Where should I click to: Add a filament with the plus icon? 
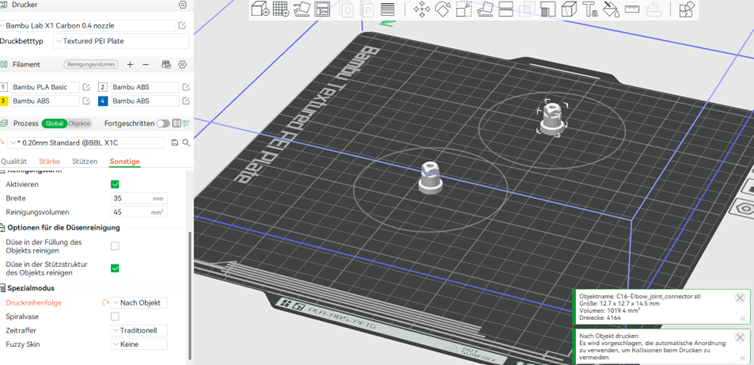(130, 64)
